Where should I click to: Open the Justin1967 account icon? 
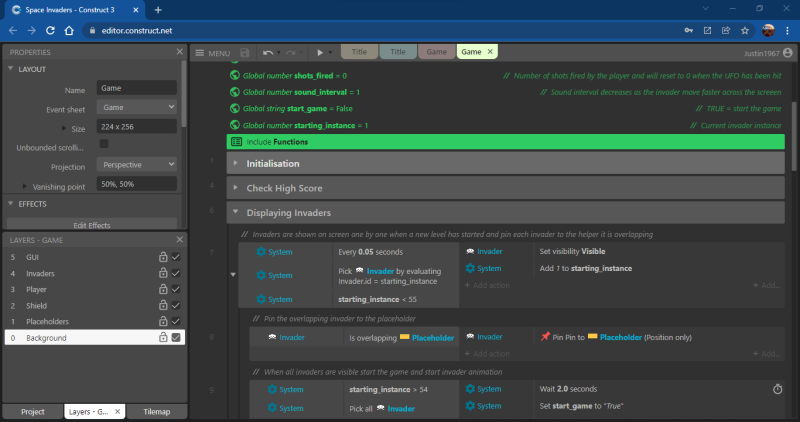pos(788,53)
